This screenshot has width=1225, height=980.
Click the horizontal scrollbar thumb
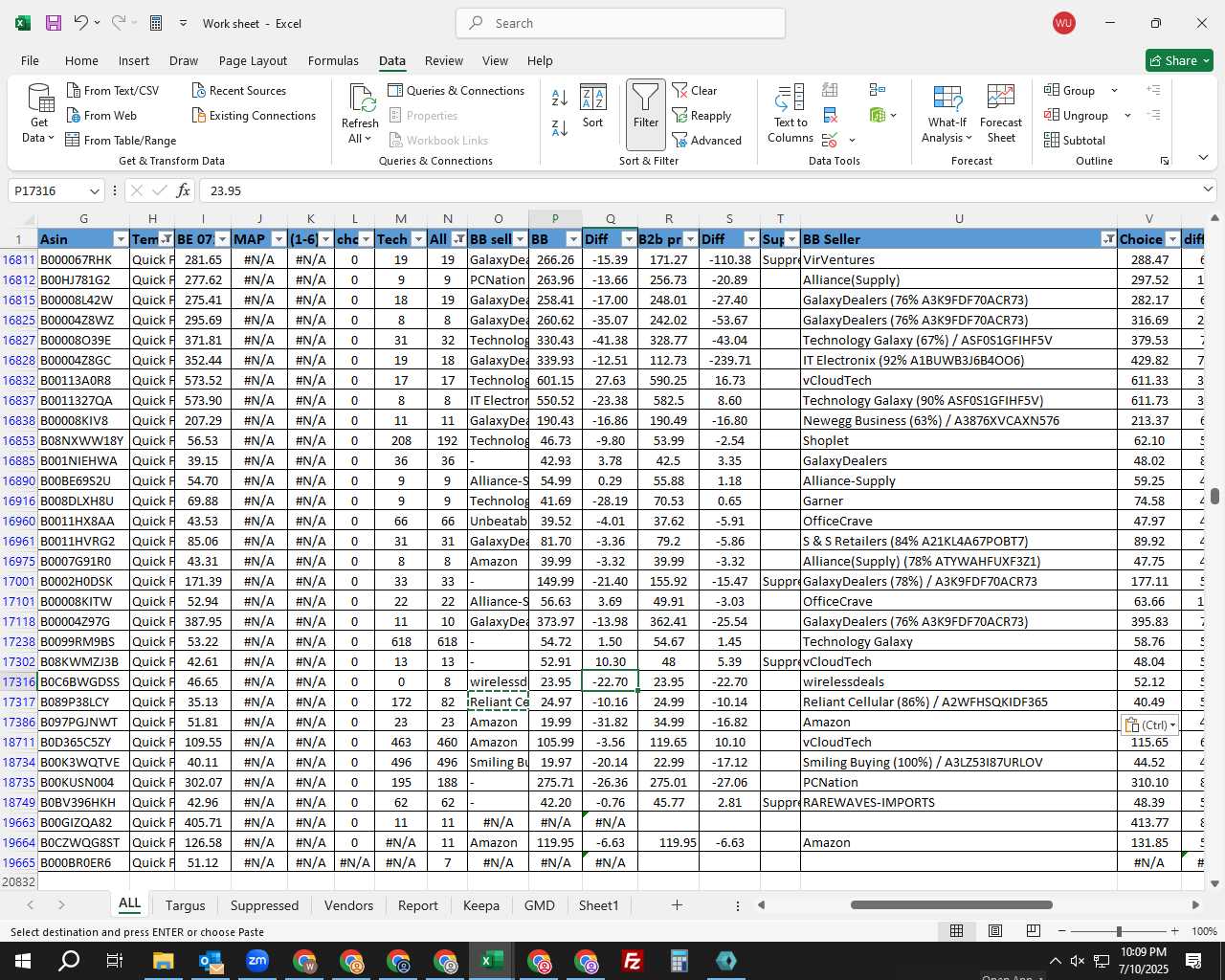(x=951, y=904)
